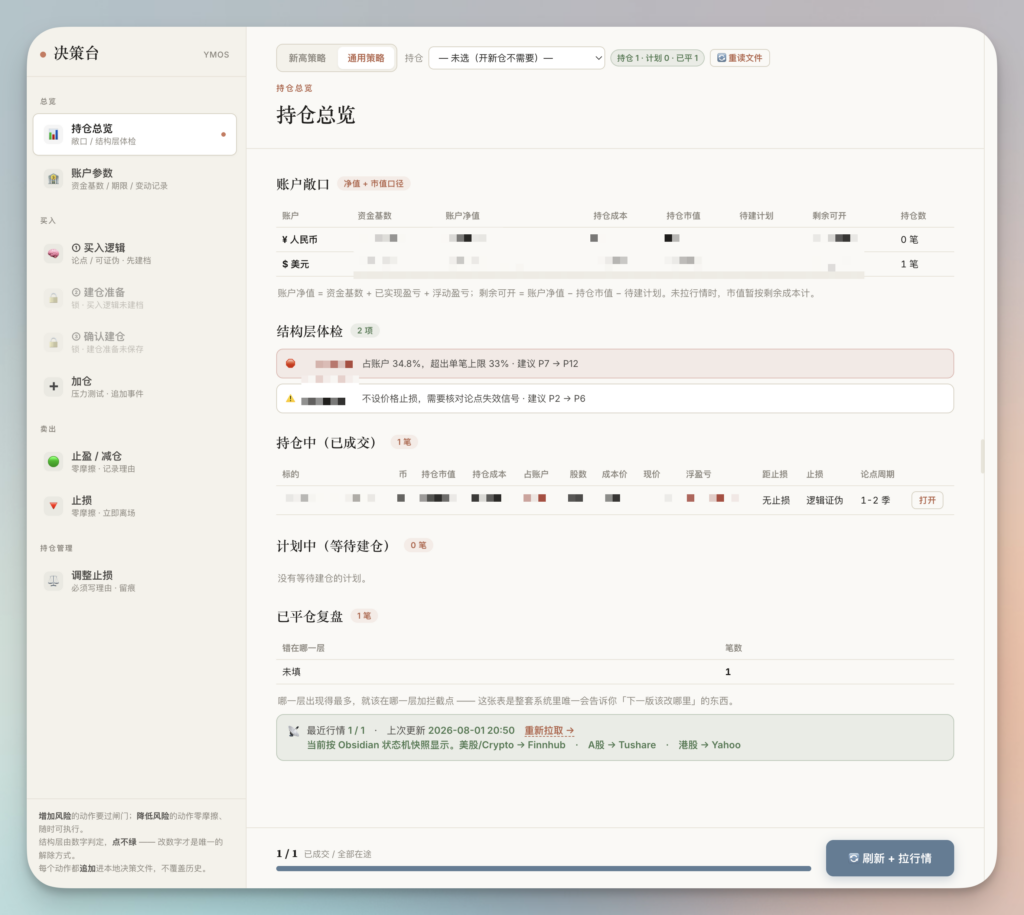This screenshot has width=1024, height=915.
Task: Click 打开 on the held position row
Action: point(927,500)
